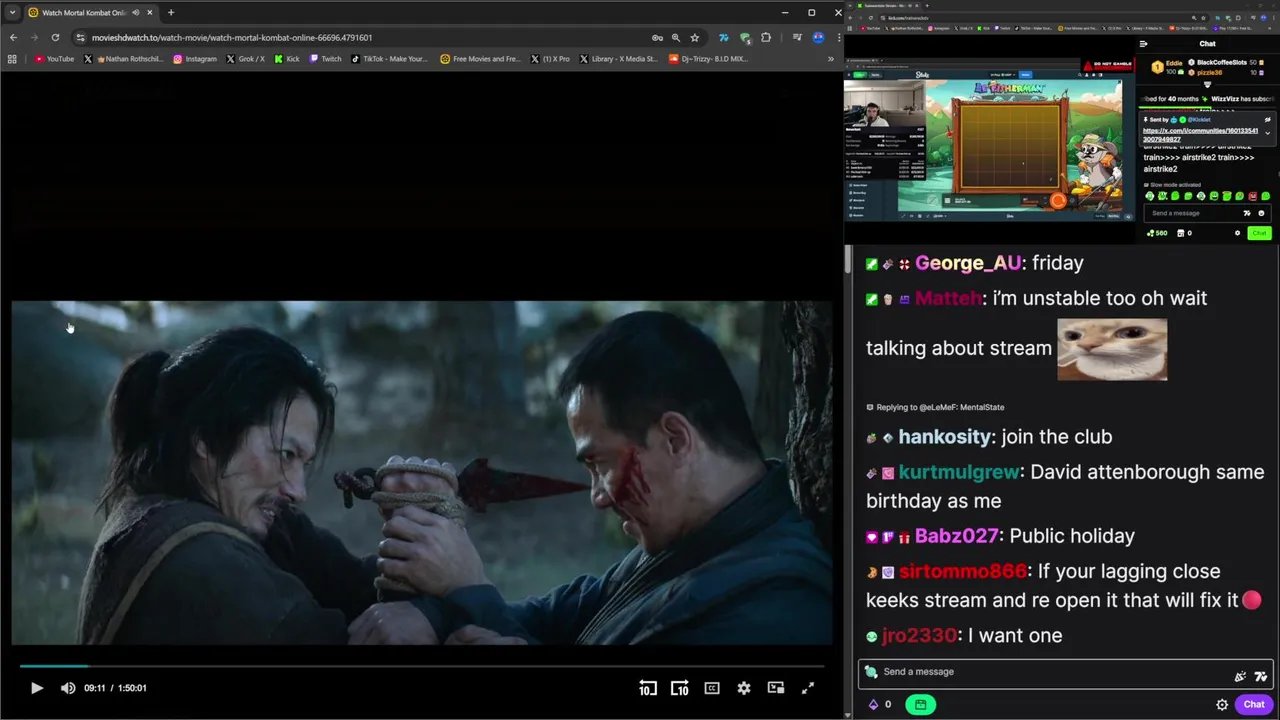Mute the movie player volume

68,688
